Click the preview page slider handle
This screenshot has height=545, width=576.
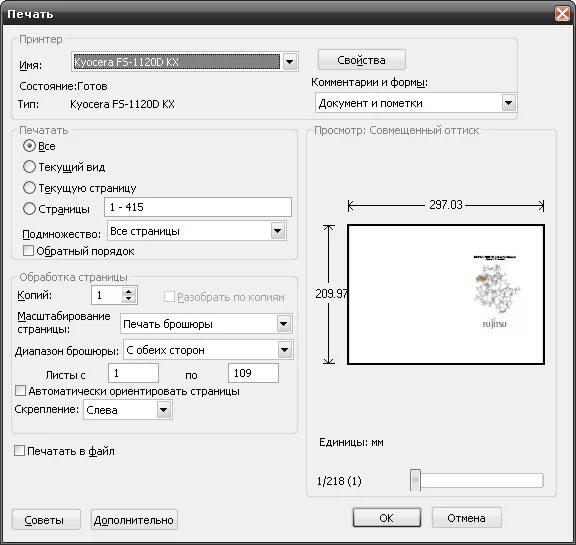[415, 480]
